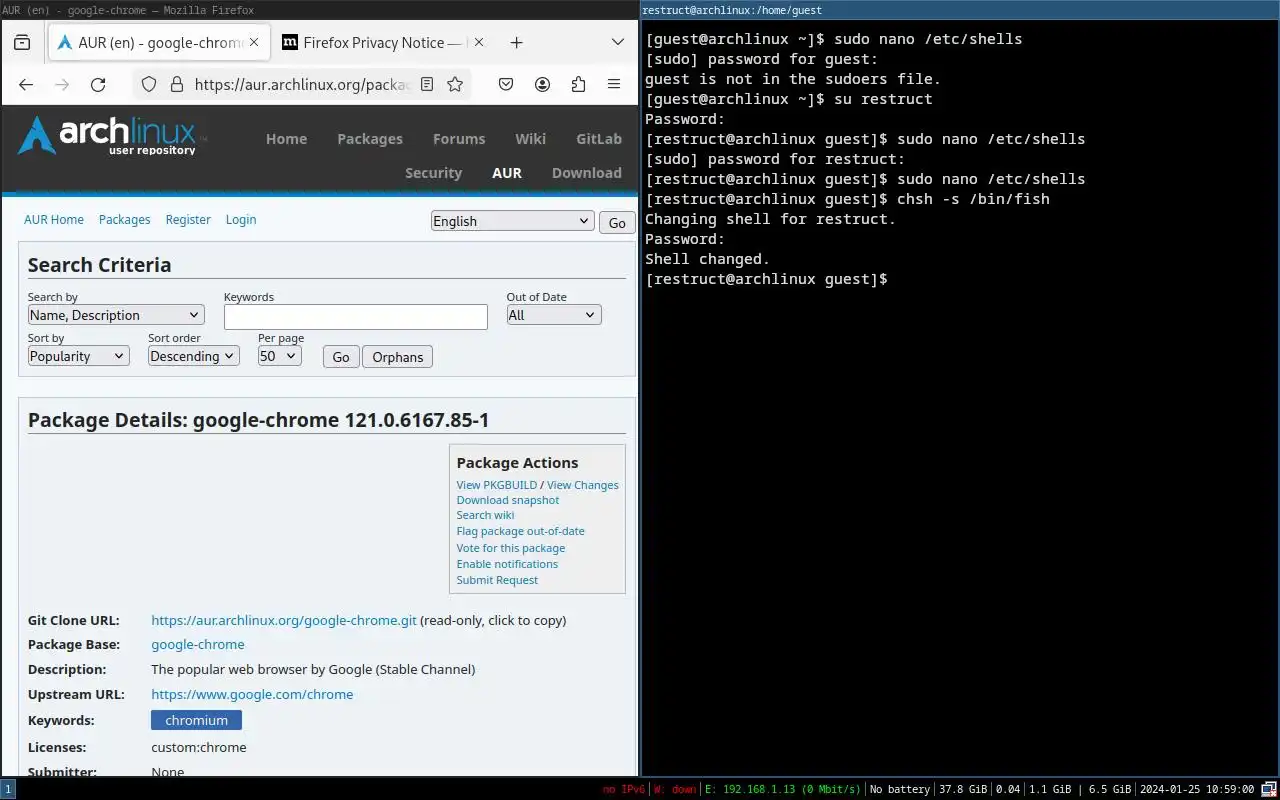The height and width of the screenshot is (800, 1280).
Task: Open Forums in Arch navigation
Action: pyautogui.click(x=459, y=139)
